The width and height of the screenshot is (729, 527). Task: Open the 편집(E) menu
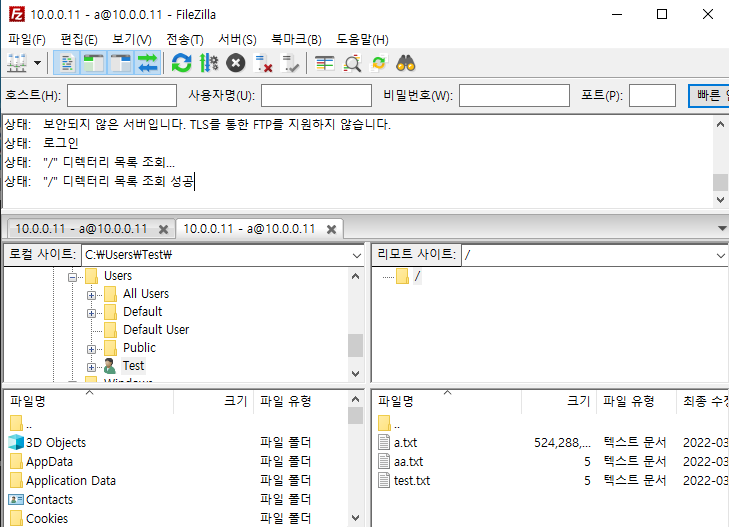pos(79,40)
